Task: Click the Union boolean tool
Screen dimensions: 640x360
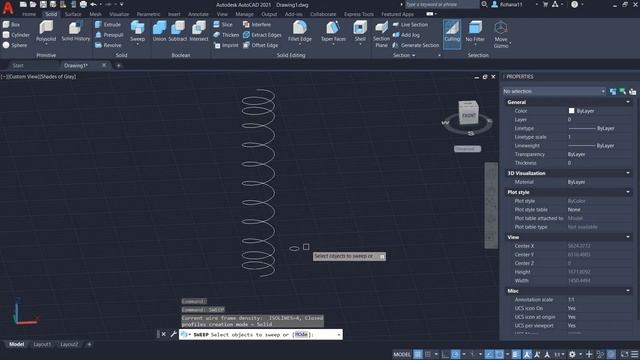Action: coord(159,31)
